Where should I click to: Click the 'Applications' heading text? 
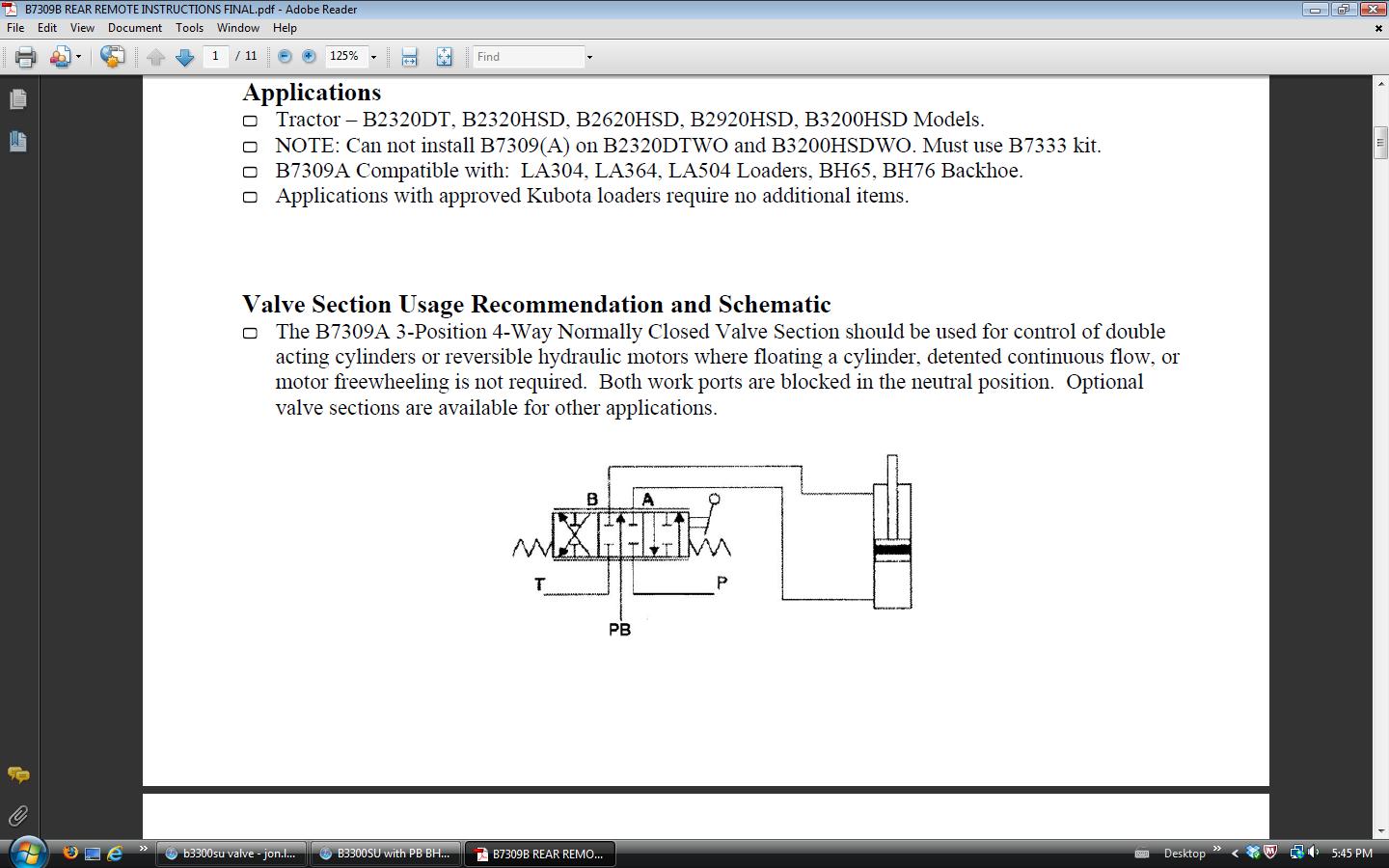(x=312, y=93)
